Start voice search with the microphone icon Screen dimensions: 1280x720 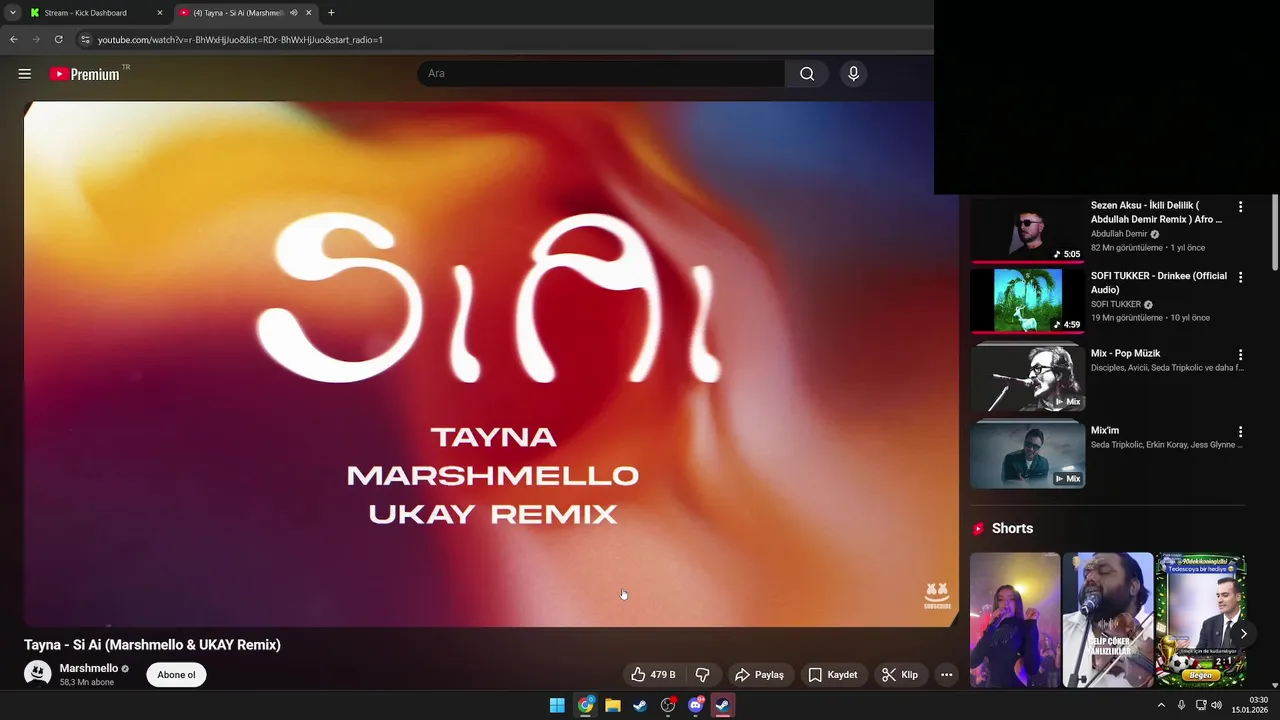pyautogui.click(x=853, y=73)
